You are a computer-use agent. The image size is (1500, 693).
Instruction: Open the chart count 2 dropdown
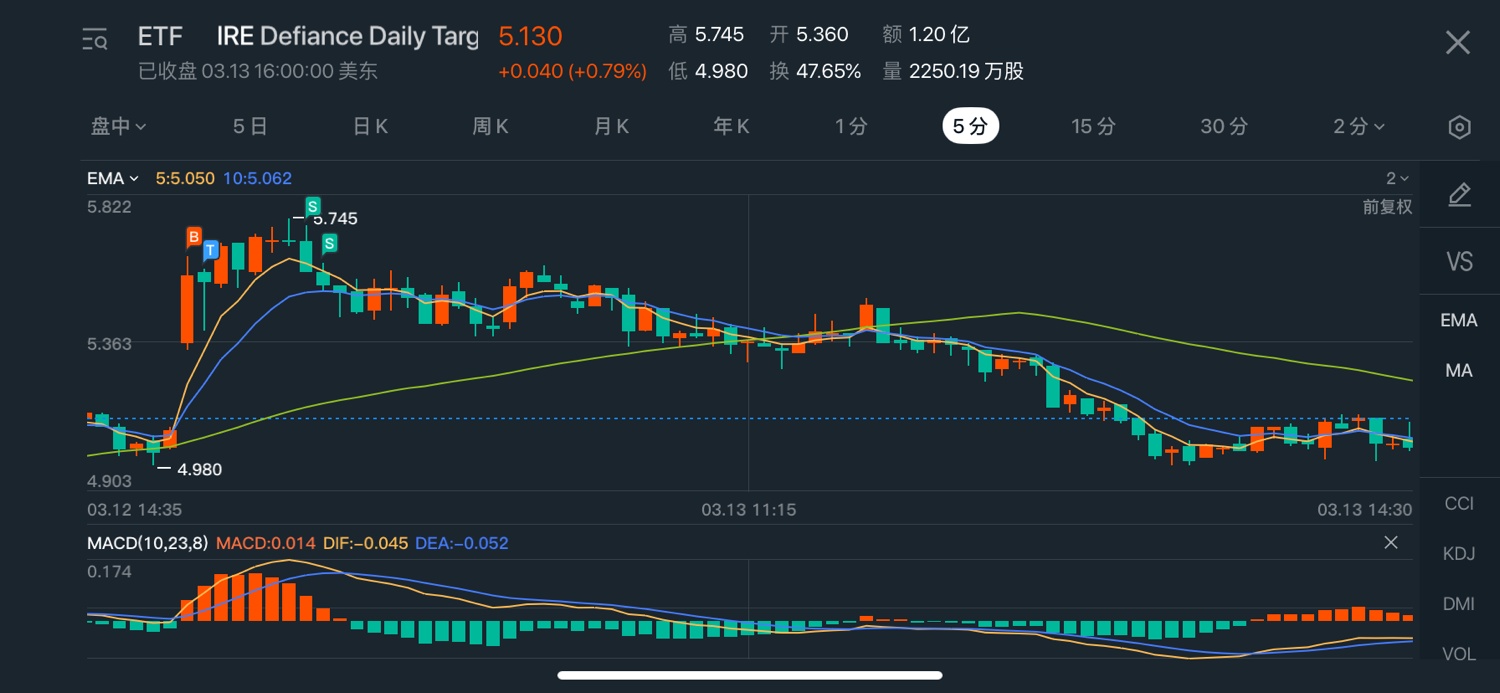tap(1397, 179)
